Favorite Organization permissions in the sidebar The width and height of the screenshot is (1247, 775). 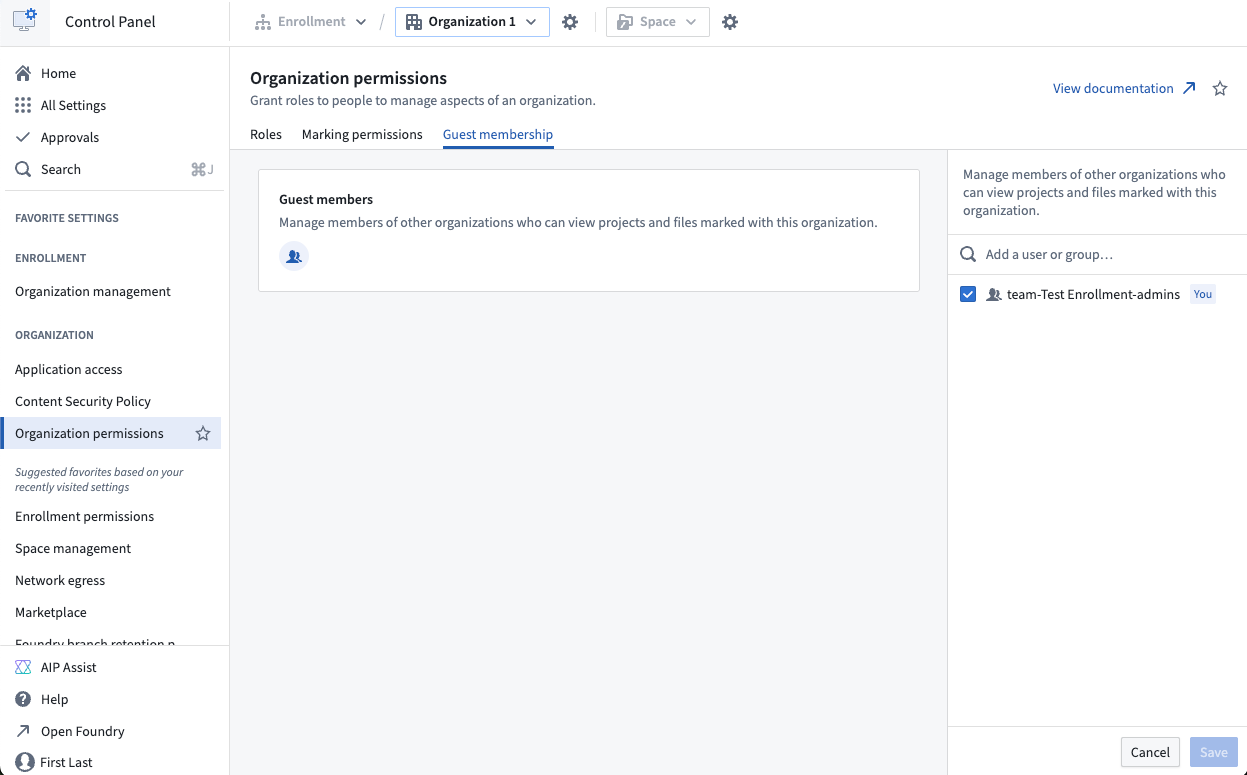203,434
